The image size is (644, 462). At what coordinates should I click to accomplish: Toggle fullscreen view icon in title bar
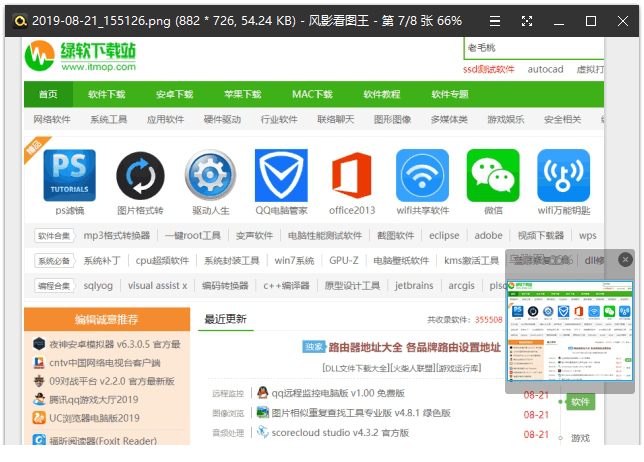527,21
